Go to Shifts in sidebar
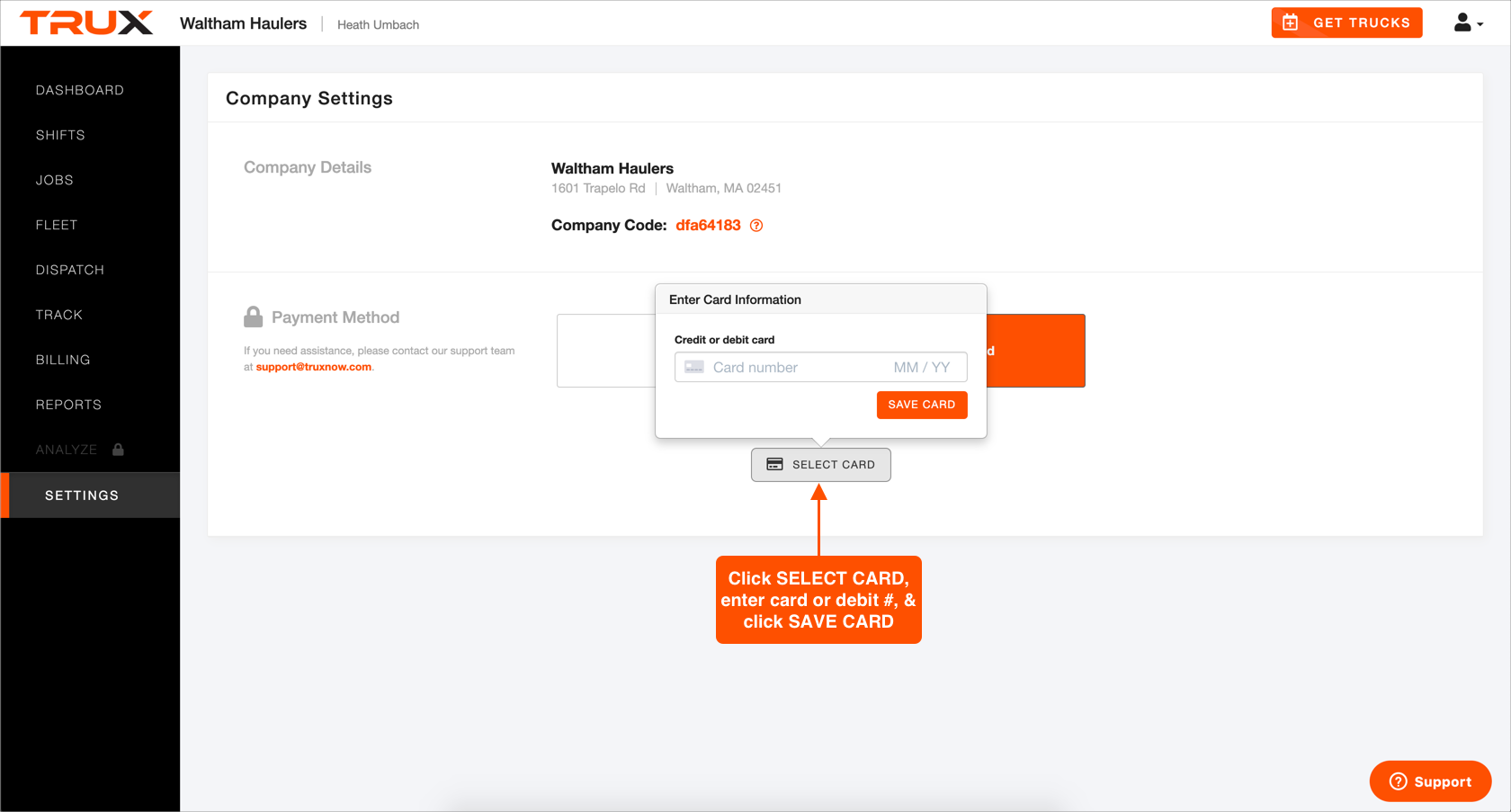The image size is (1511, 812). [x=60, y=135]
